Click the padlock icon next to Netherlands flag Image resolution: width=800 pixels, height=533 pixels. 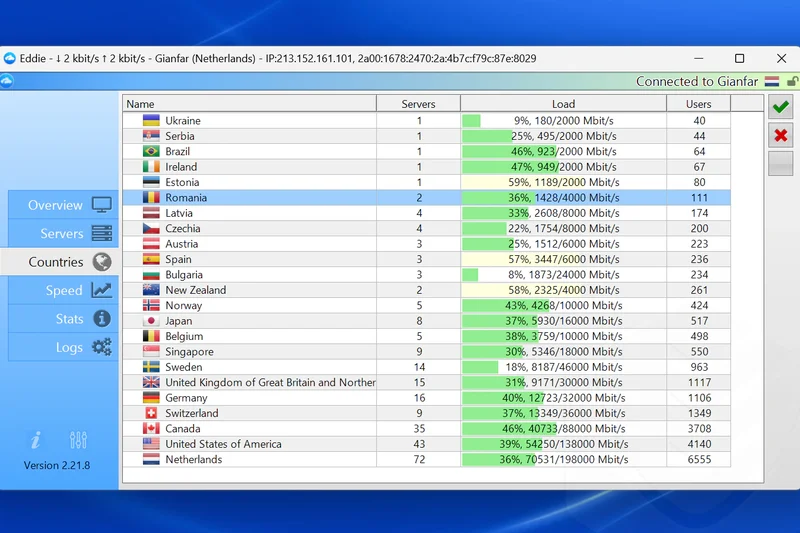(793, 81)
